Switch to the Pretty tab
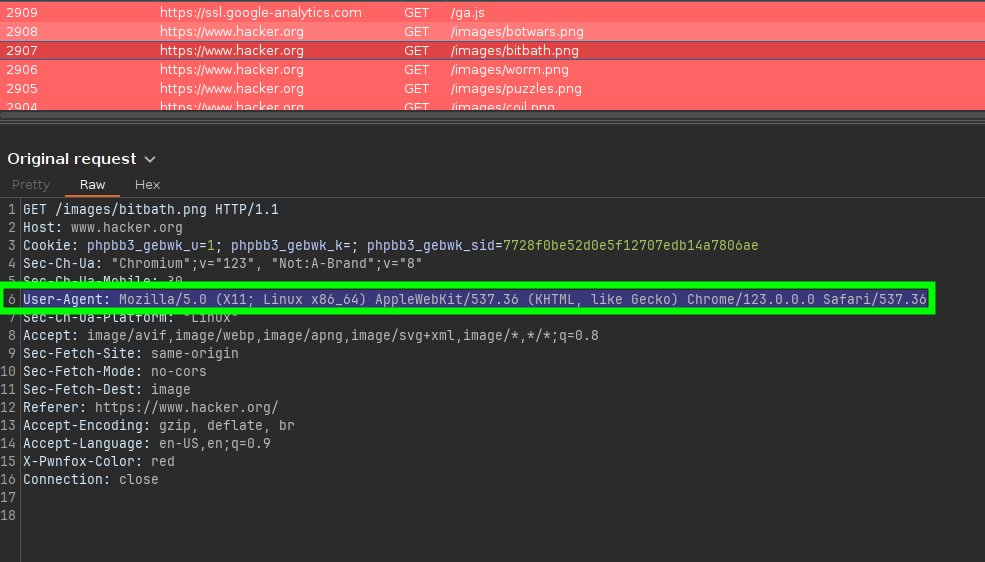Viewport: 985px width, 562px height. pos(31,185)
